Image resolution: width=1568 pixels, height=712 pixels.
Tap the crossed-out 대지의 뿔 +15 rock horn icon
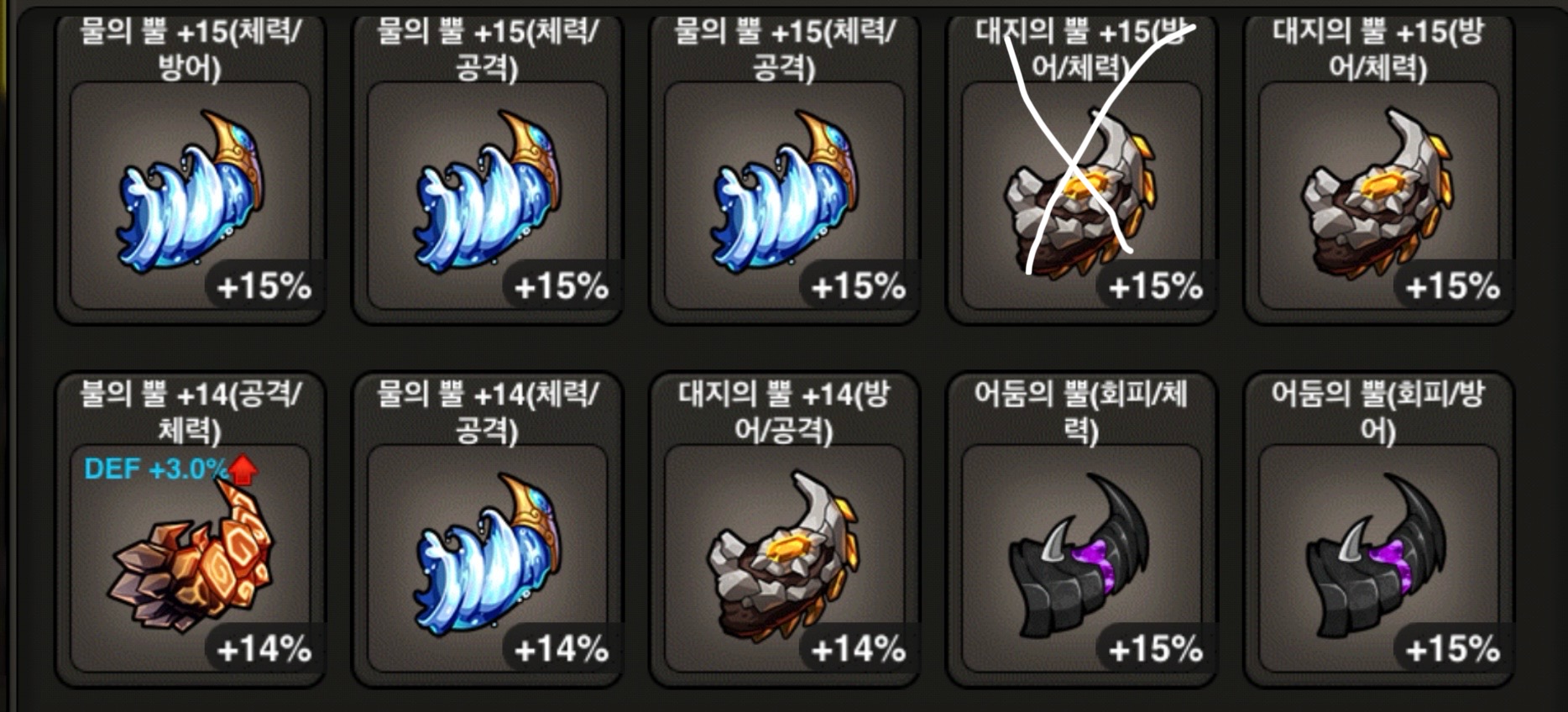pyautogui.click(x=1079, y=191)
